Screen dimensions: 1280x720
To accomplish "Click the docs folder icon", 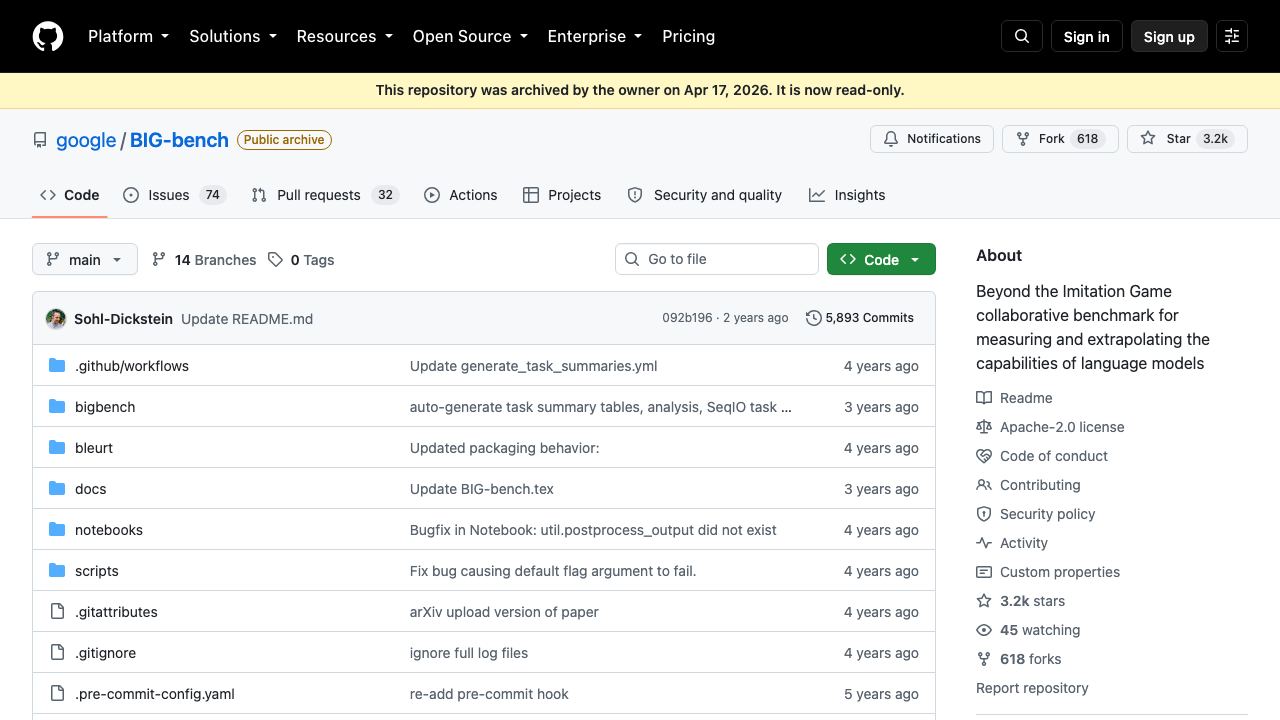I will click(57, 489).
